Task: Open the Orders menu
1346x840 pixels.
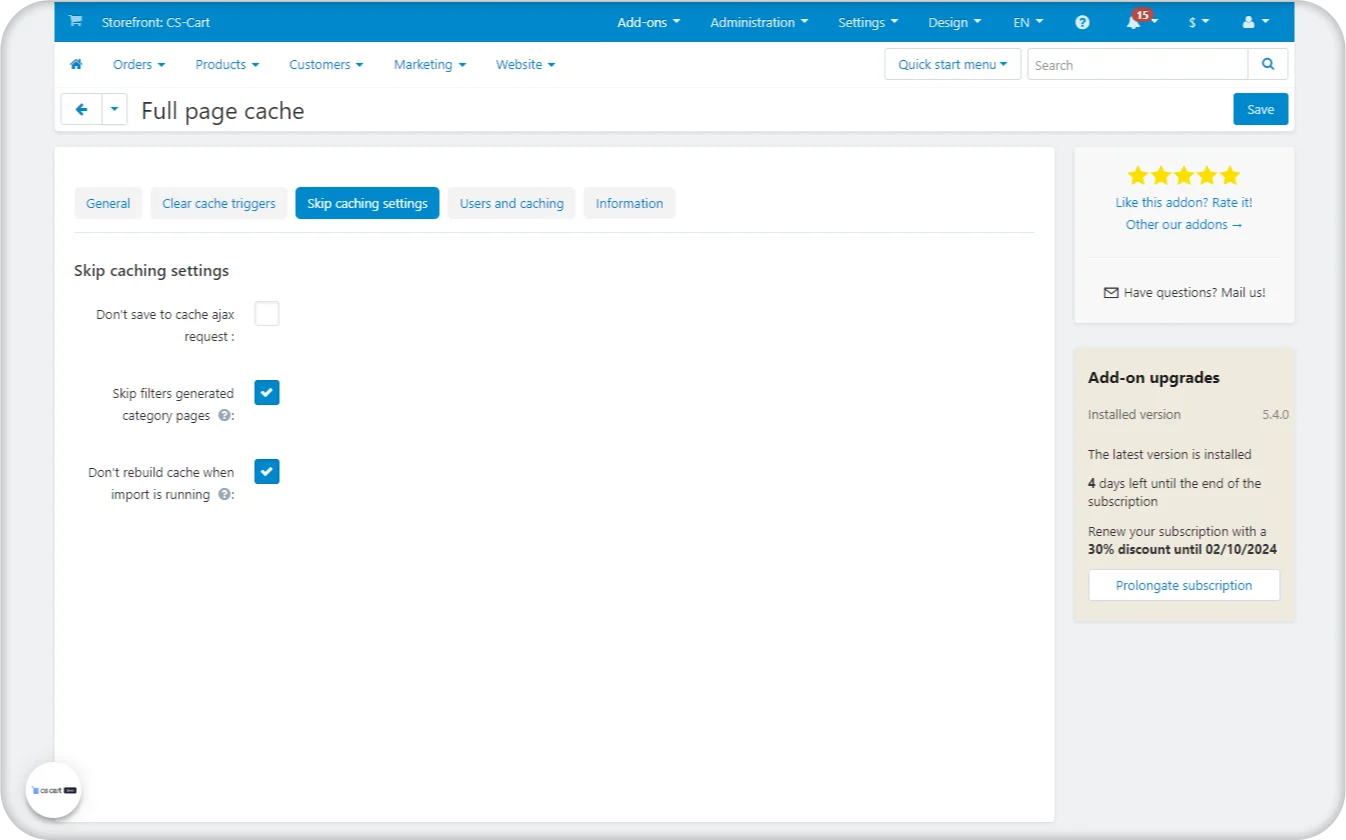Action: [139, 64]
